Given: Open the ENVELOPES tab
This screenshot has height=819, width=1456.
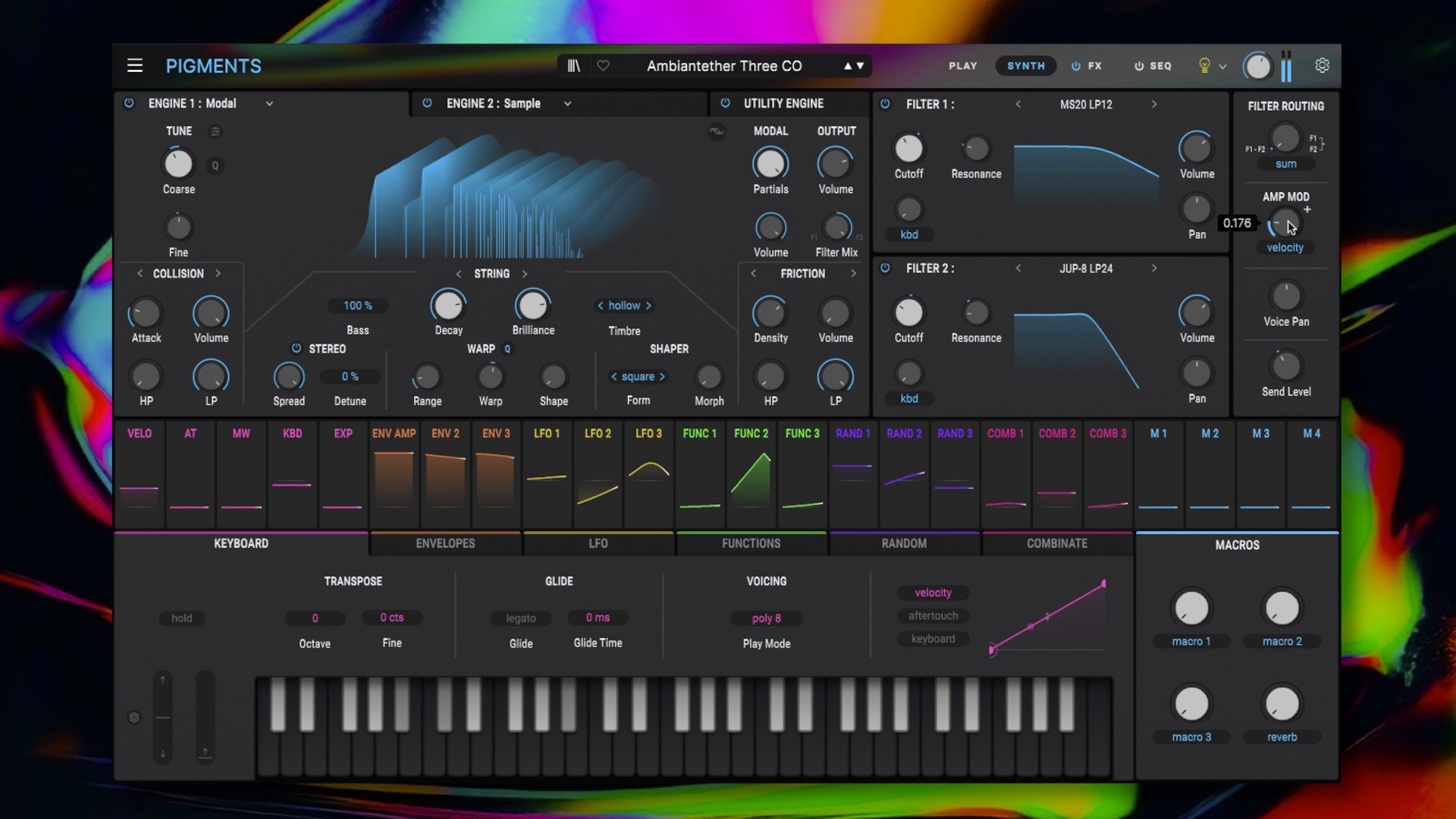Looking at the screenshot, I should point(446,543).
